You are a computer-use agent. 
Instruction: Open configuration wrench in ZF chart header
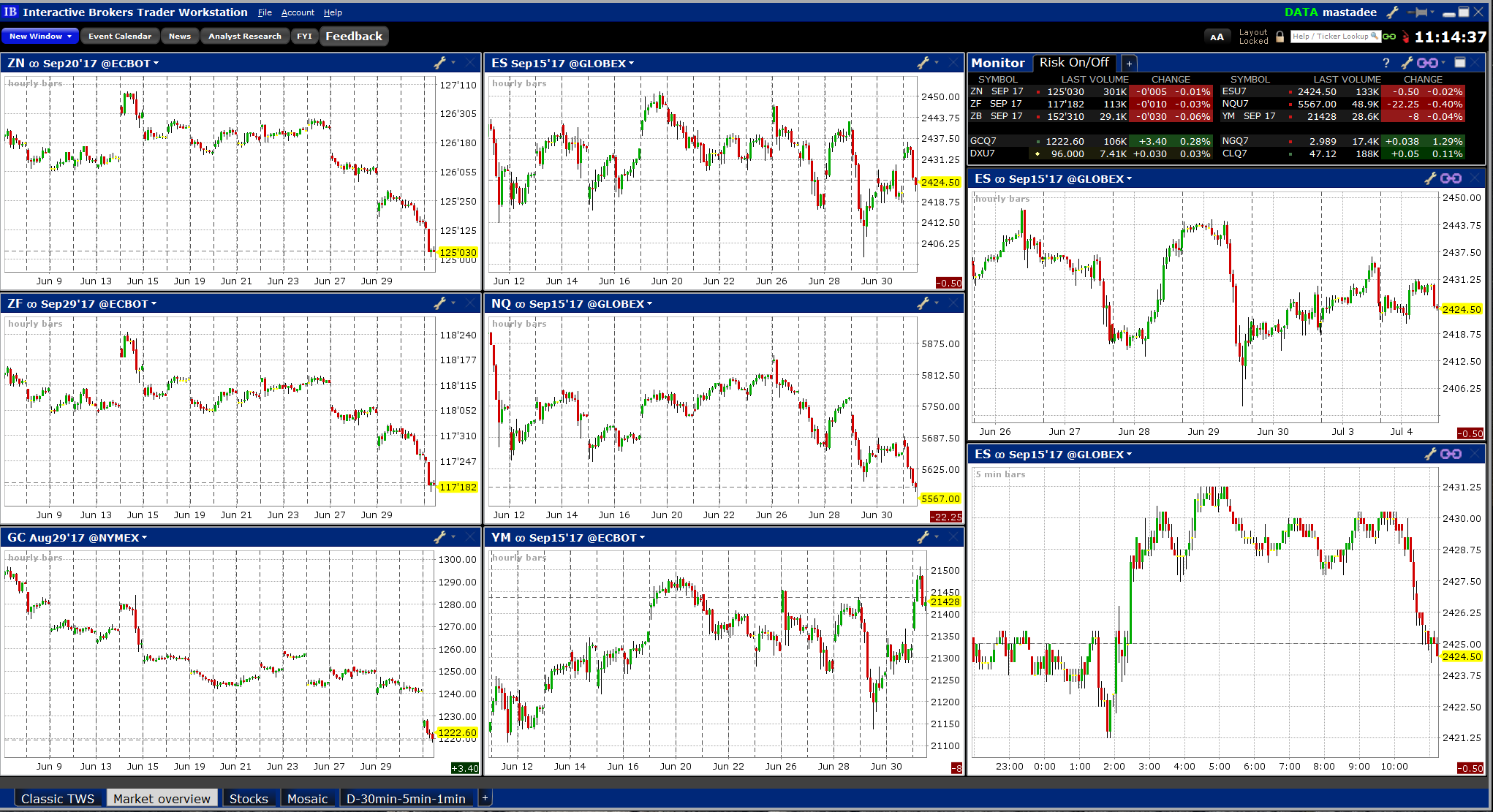coord(439,303)
